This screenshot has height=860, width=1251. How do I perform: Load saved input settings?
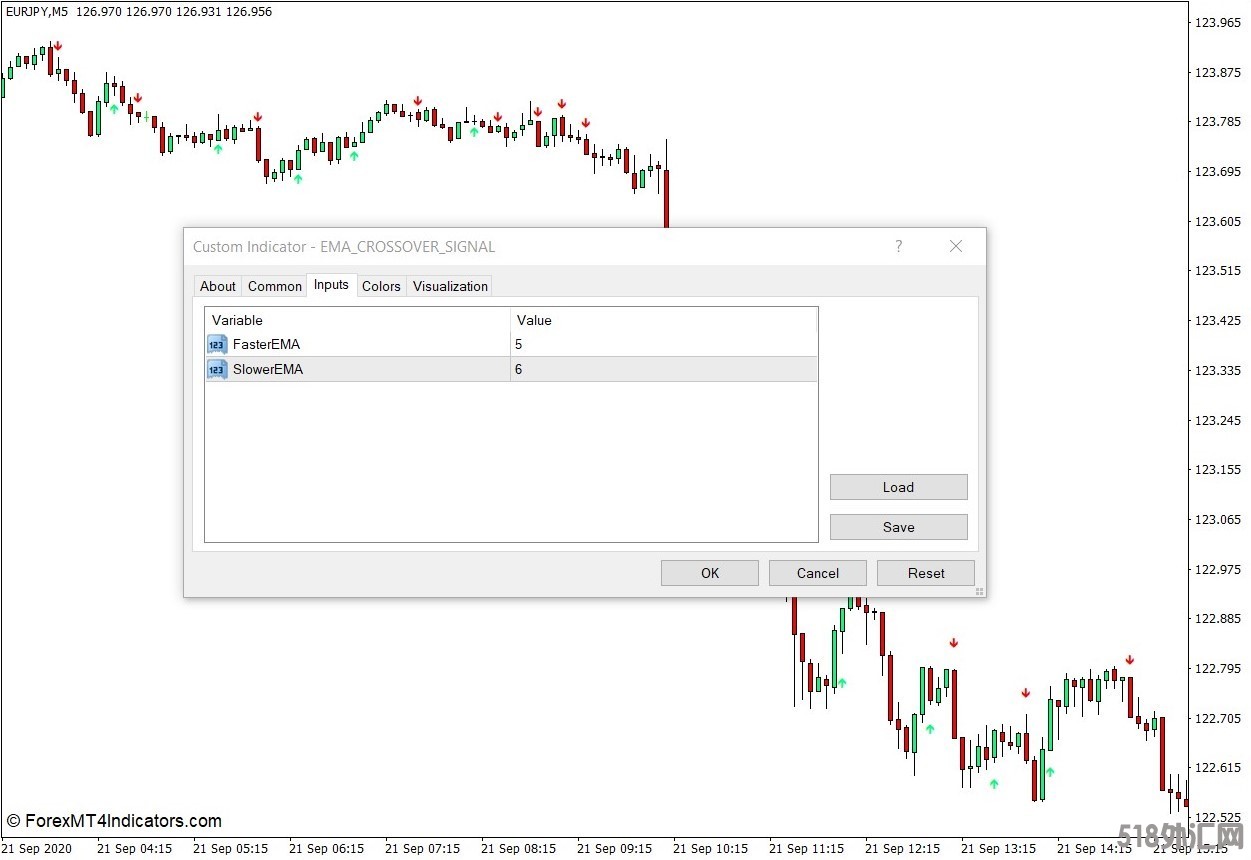pos(898,487)
